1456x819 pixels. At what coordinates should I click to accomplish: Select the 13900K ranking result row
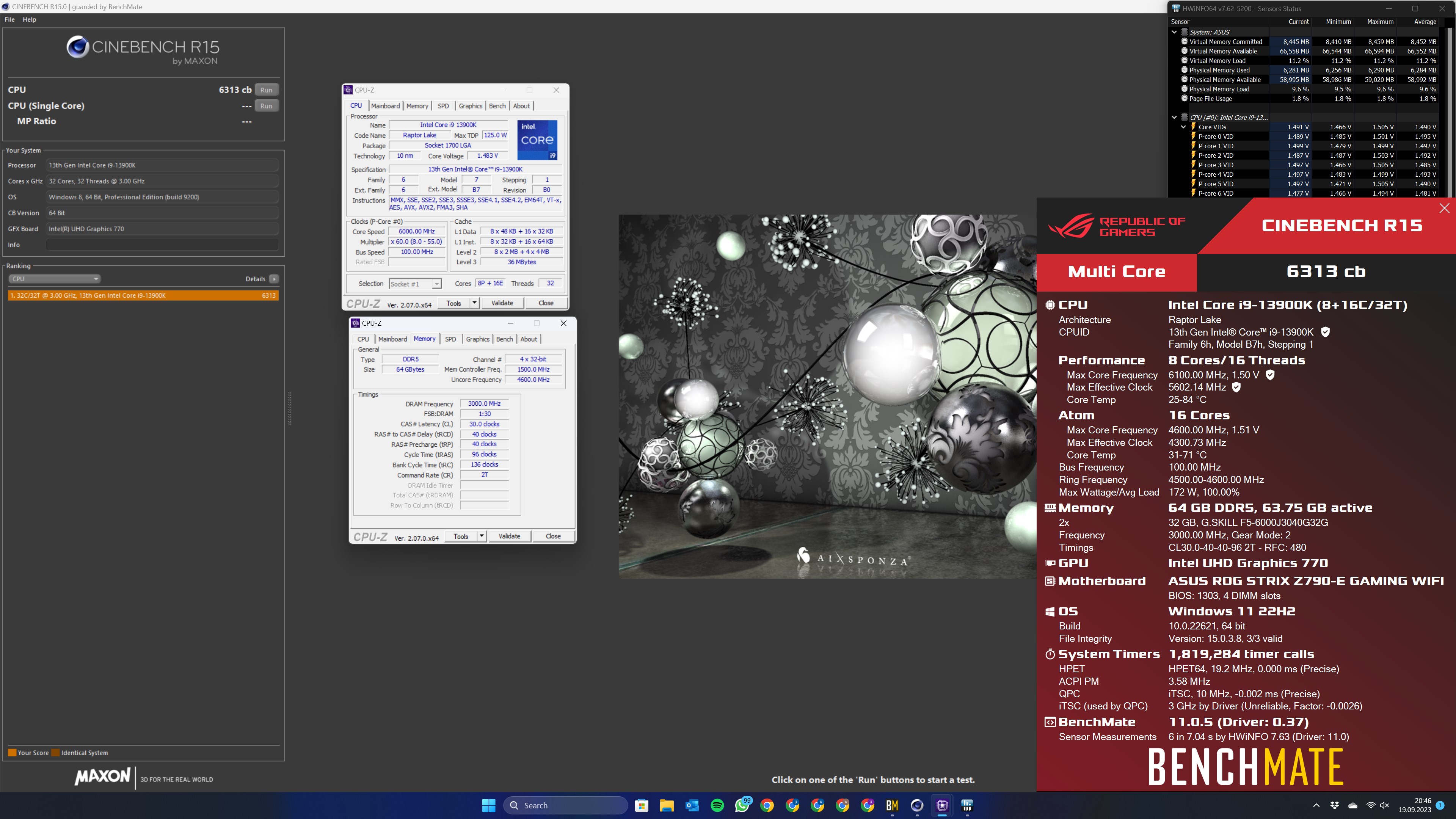click(143, 296)
